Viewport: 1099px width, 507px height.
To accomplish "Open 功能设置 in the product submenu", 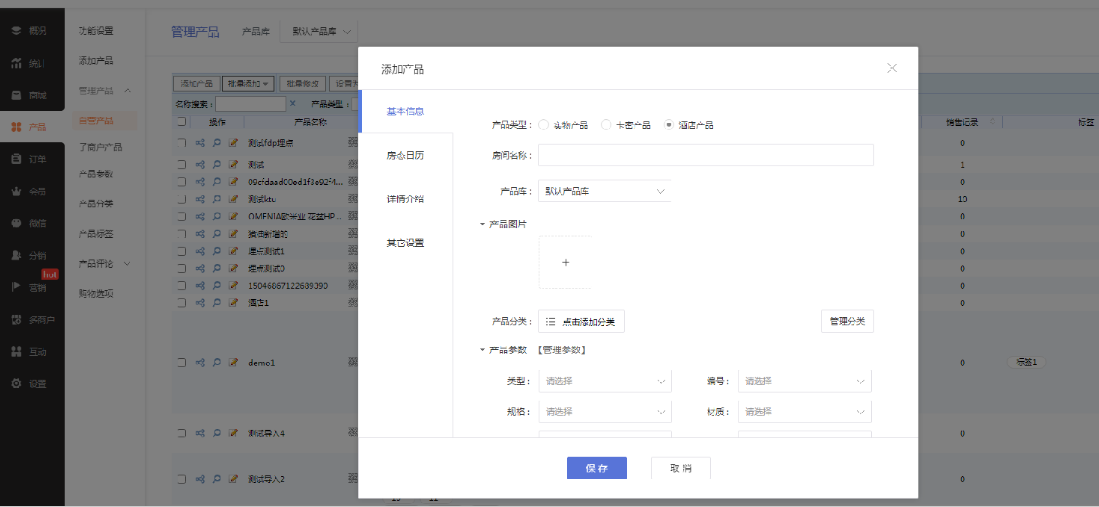I will pos(96,31).
